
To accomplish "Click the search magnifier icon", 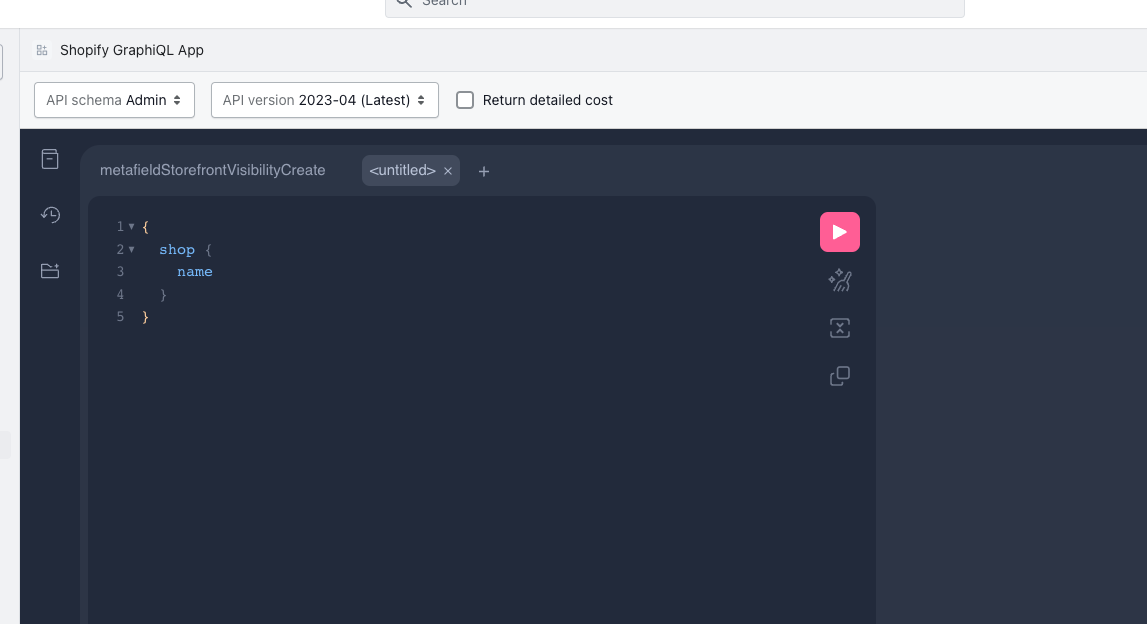I will [403, 4].
